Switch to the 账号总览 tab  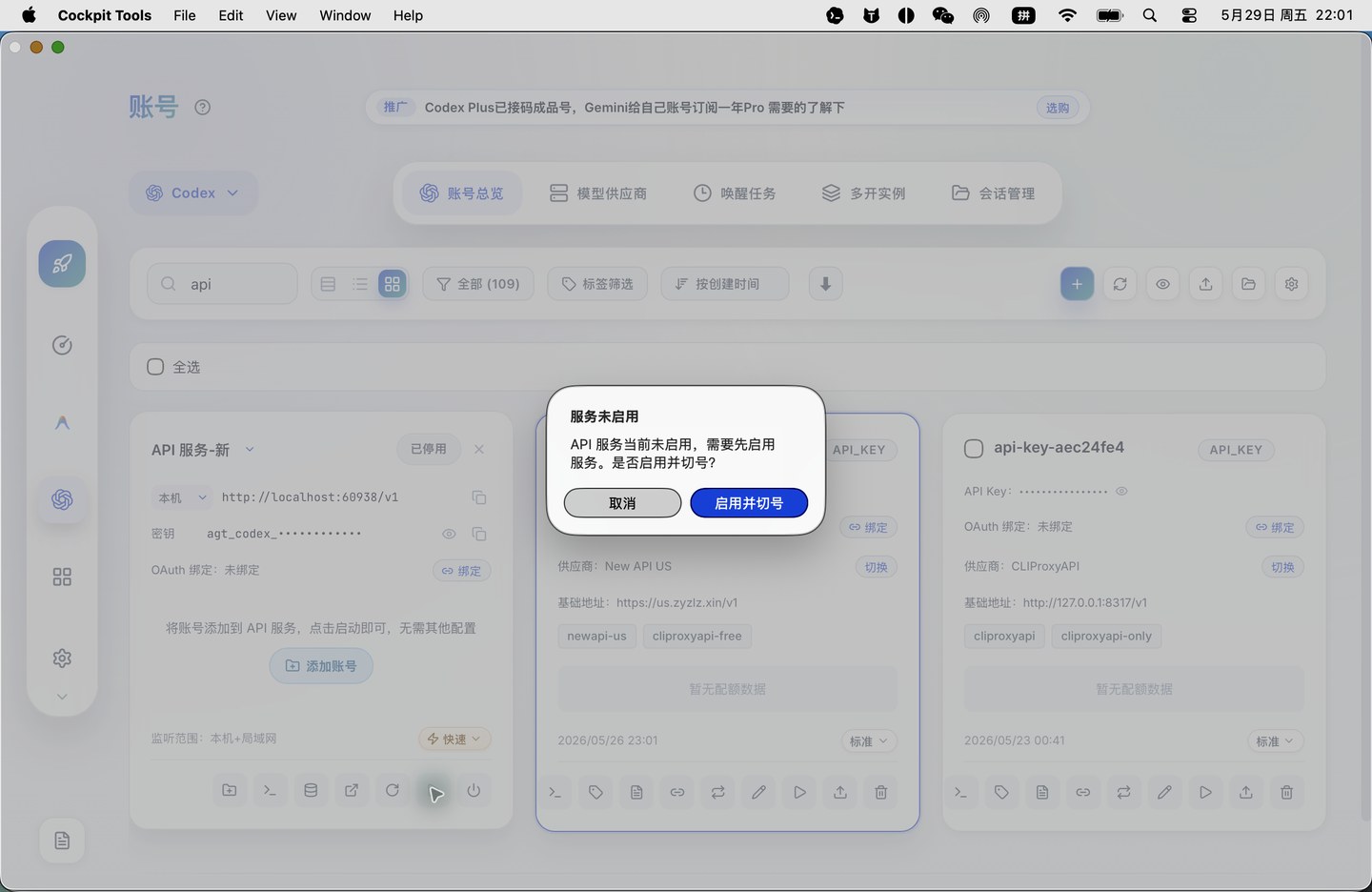click(462, 193)
